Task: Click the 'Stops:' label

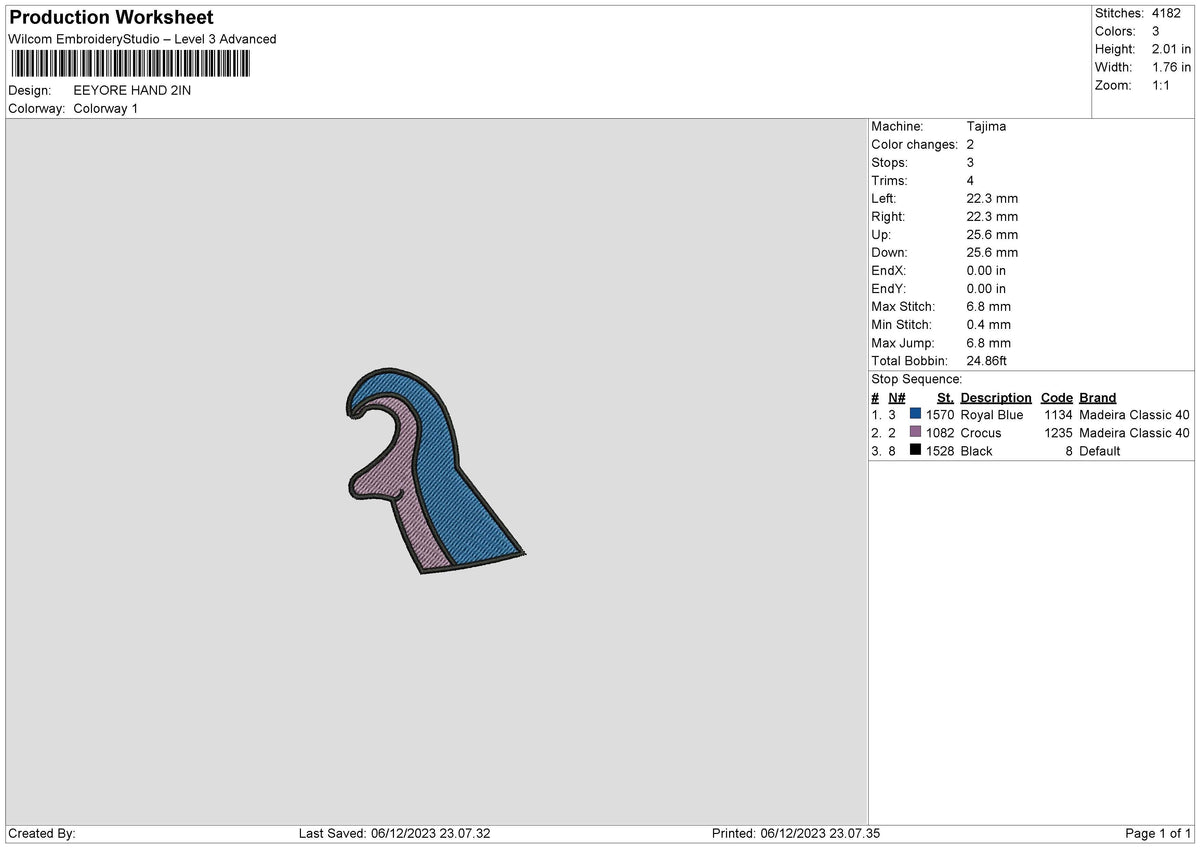Action: pyautogui.click(x=889, y=162)
